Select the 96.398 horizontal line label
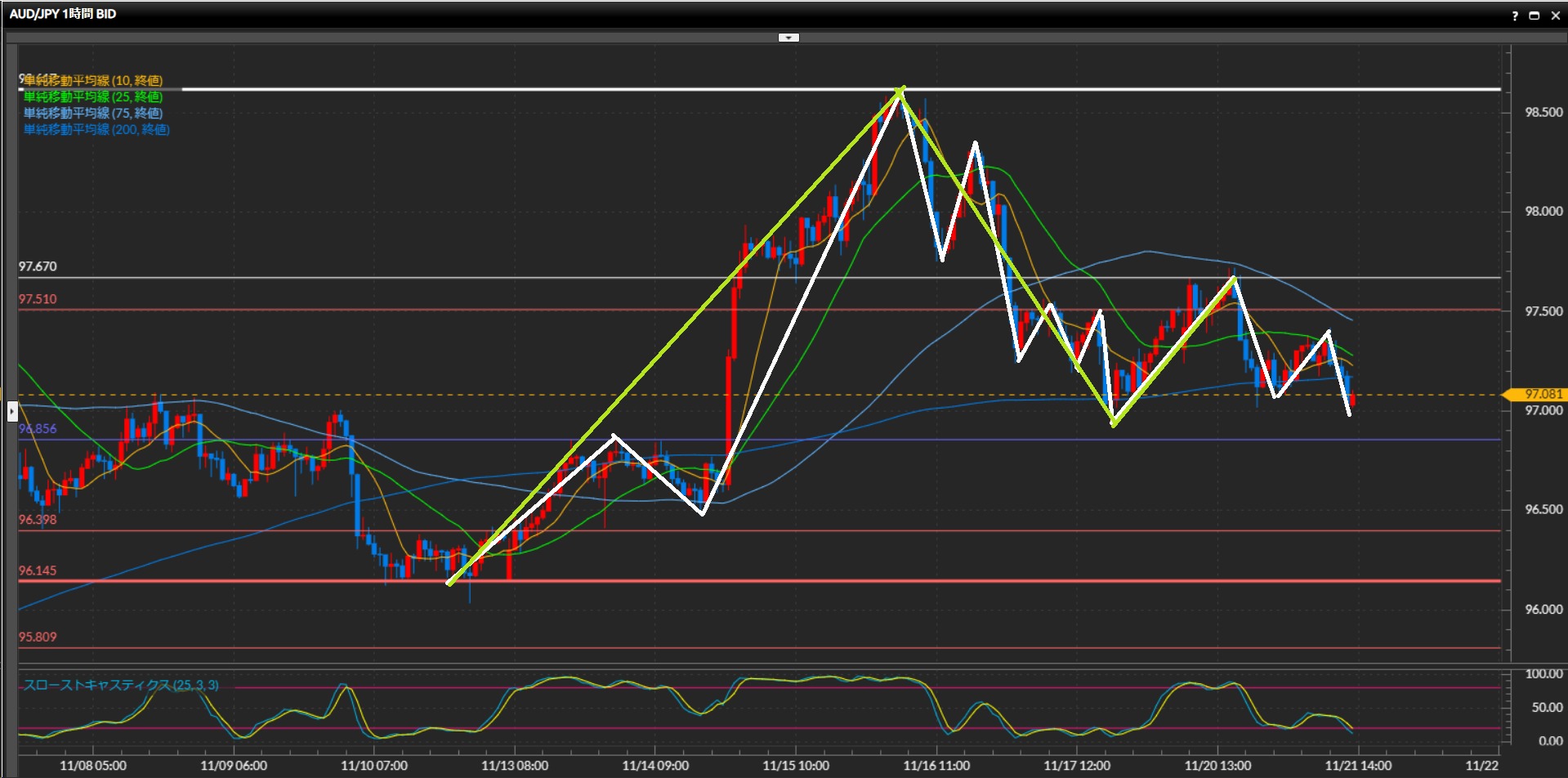Screen dimensions: 1568x778 click(x=38, y=520)
